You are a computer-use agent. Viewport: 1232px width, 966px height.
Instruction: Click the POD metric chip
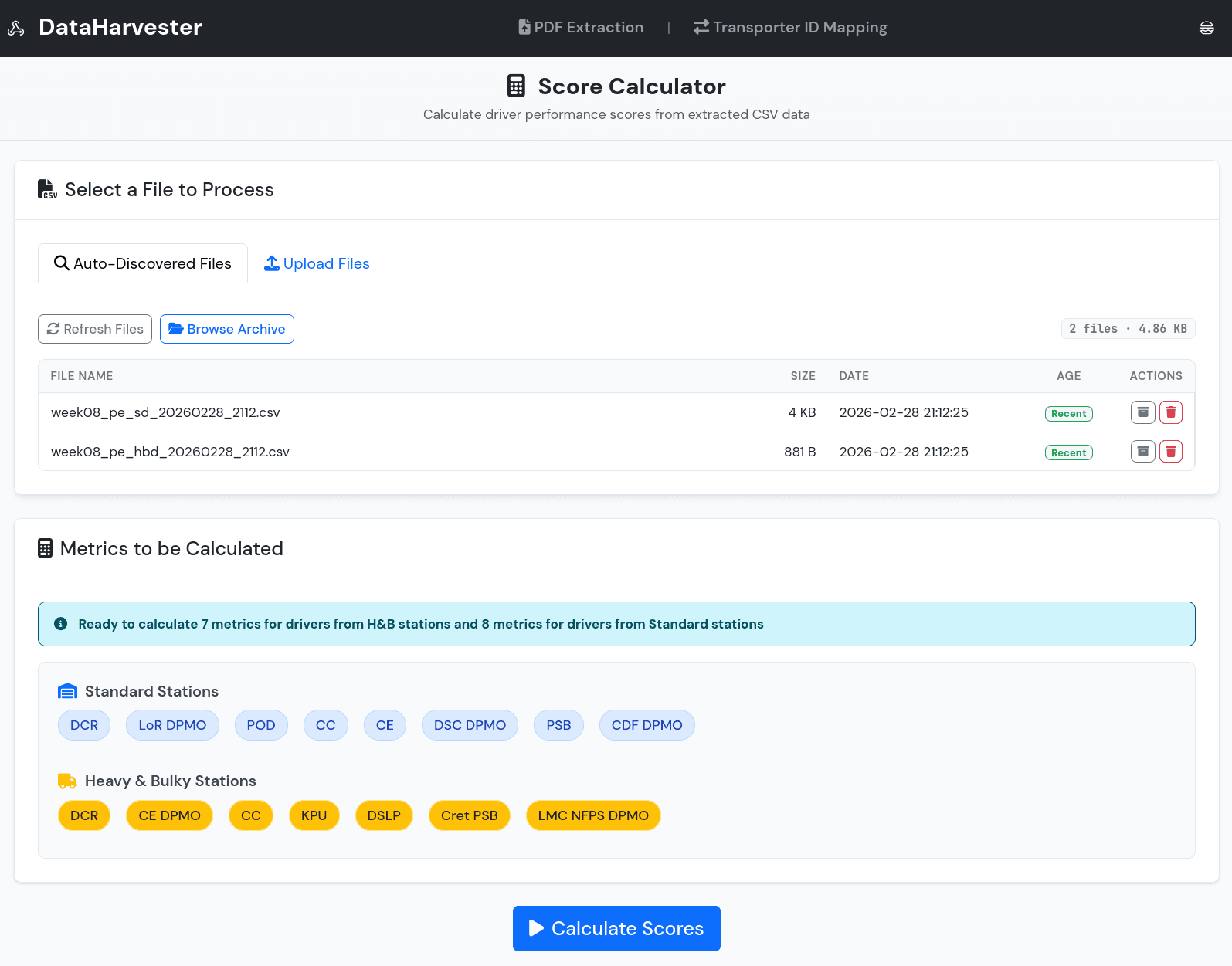coord(261,725)
